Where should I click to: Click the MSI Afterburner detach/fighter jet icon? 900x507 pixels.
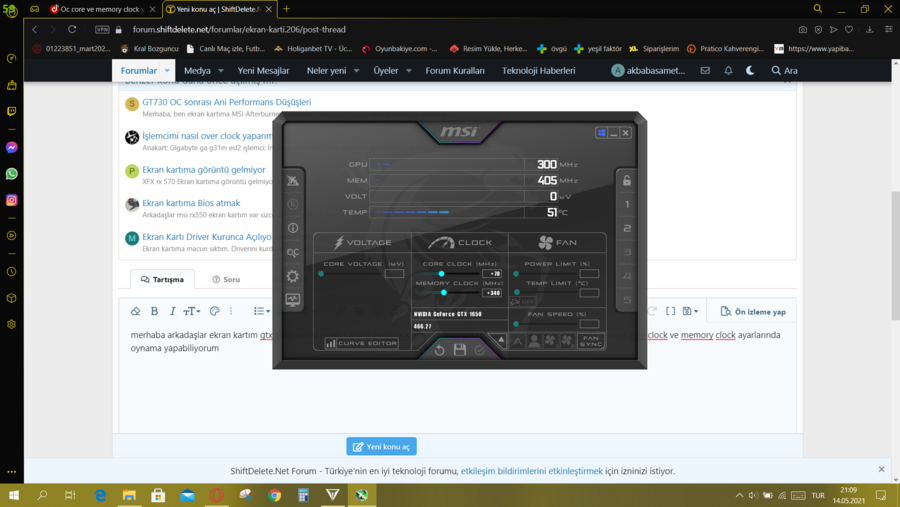(x=293, y=180)
